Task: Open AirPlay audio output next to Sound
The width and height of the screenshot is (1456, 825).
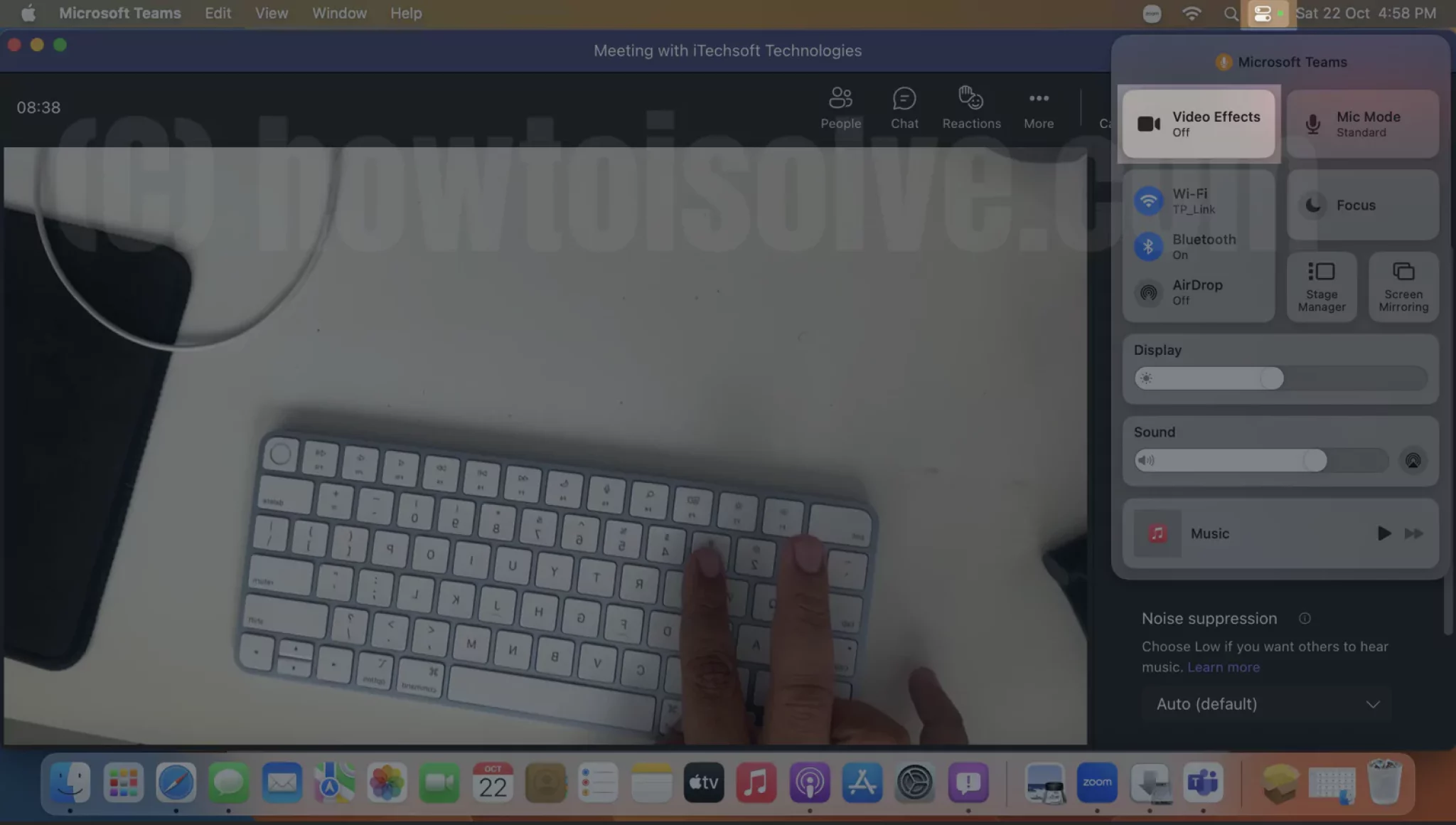Action: pos(1413,460)
